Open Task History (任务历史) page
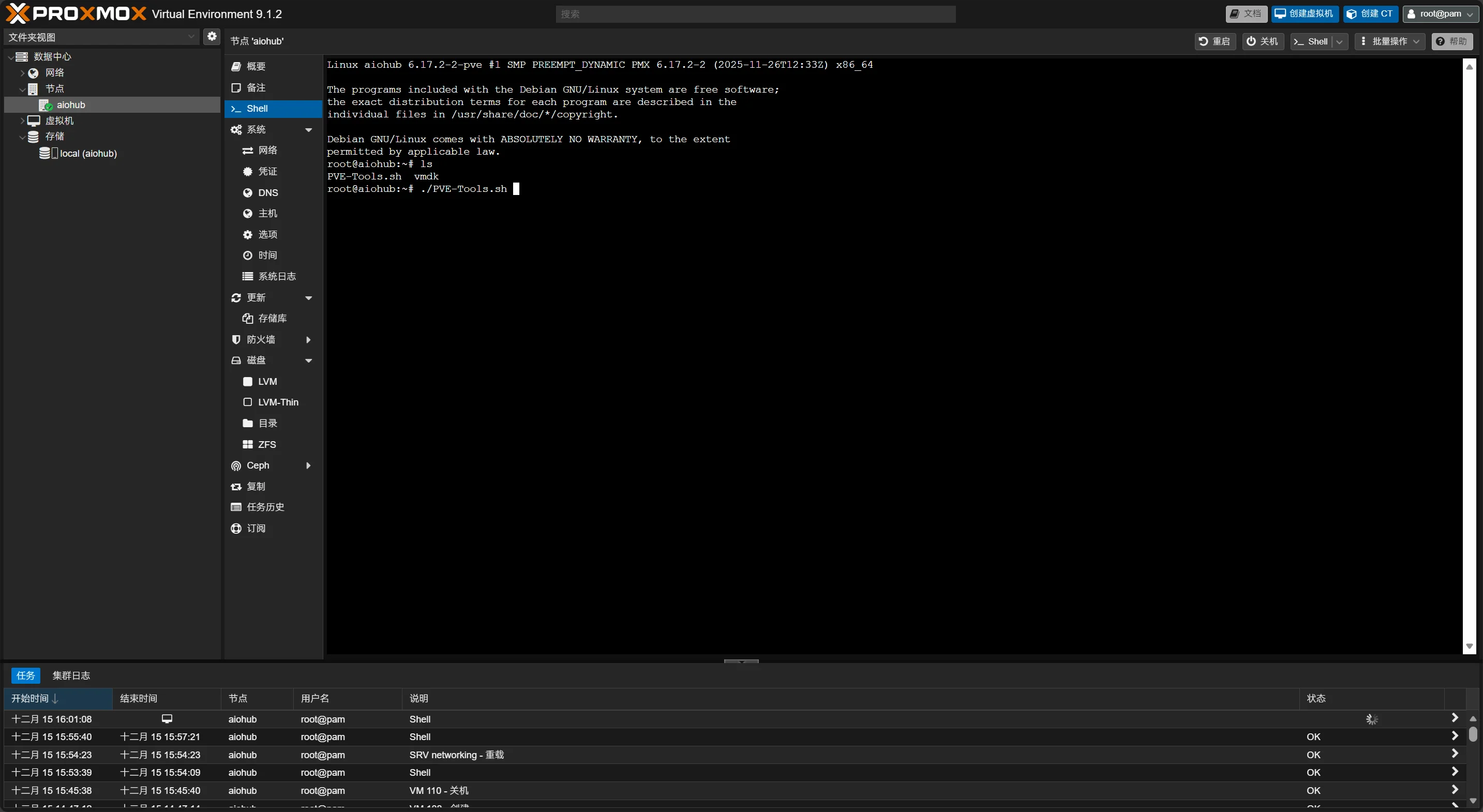 (x=265, y=507)
